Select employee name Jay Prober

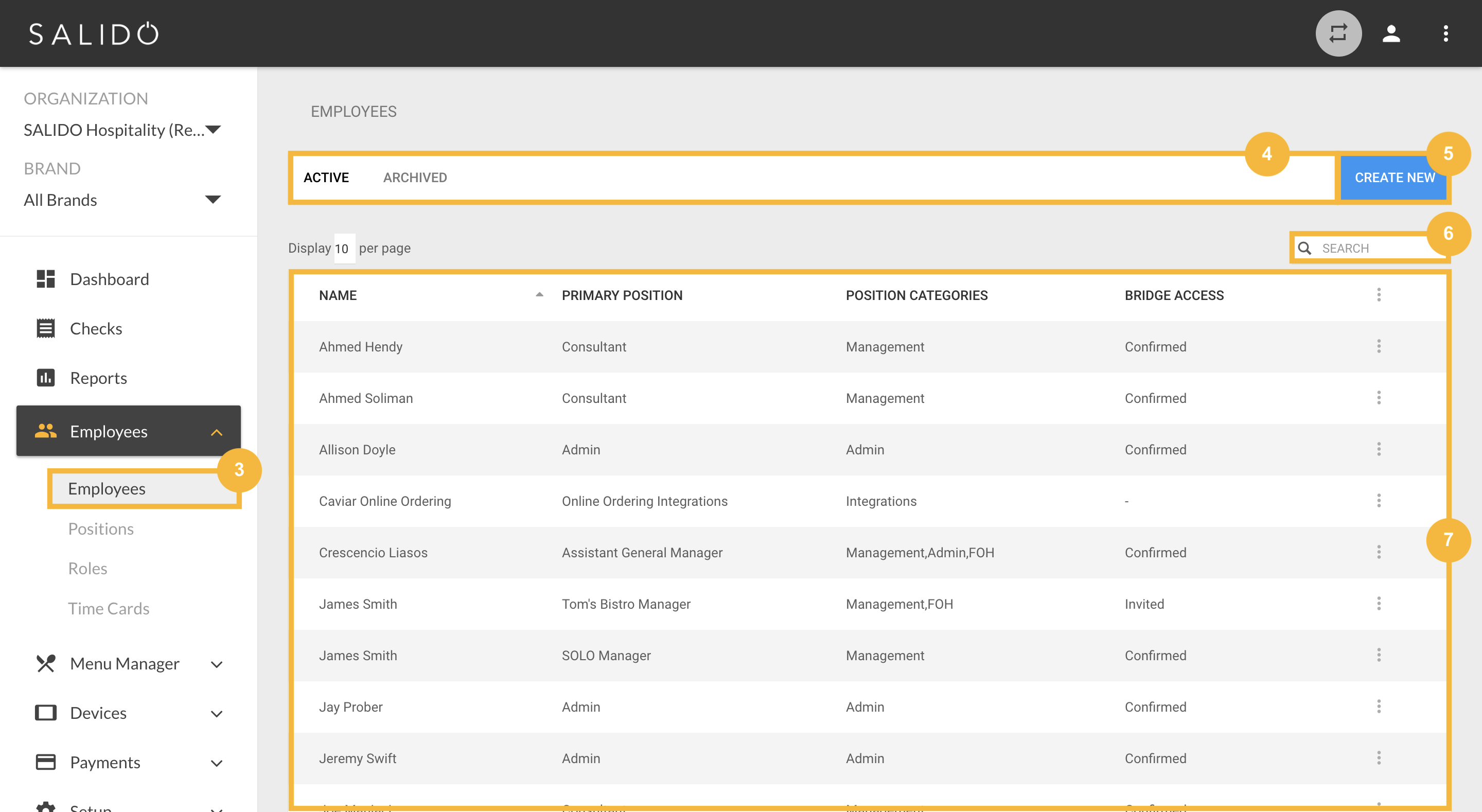pos(350,707)
